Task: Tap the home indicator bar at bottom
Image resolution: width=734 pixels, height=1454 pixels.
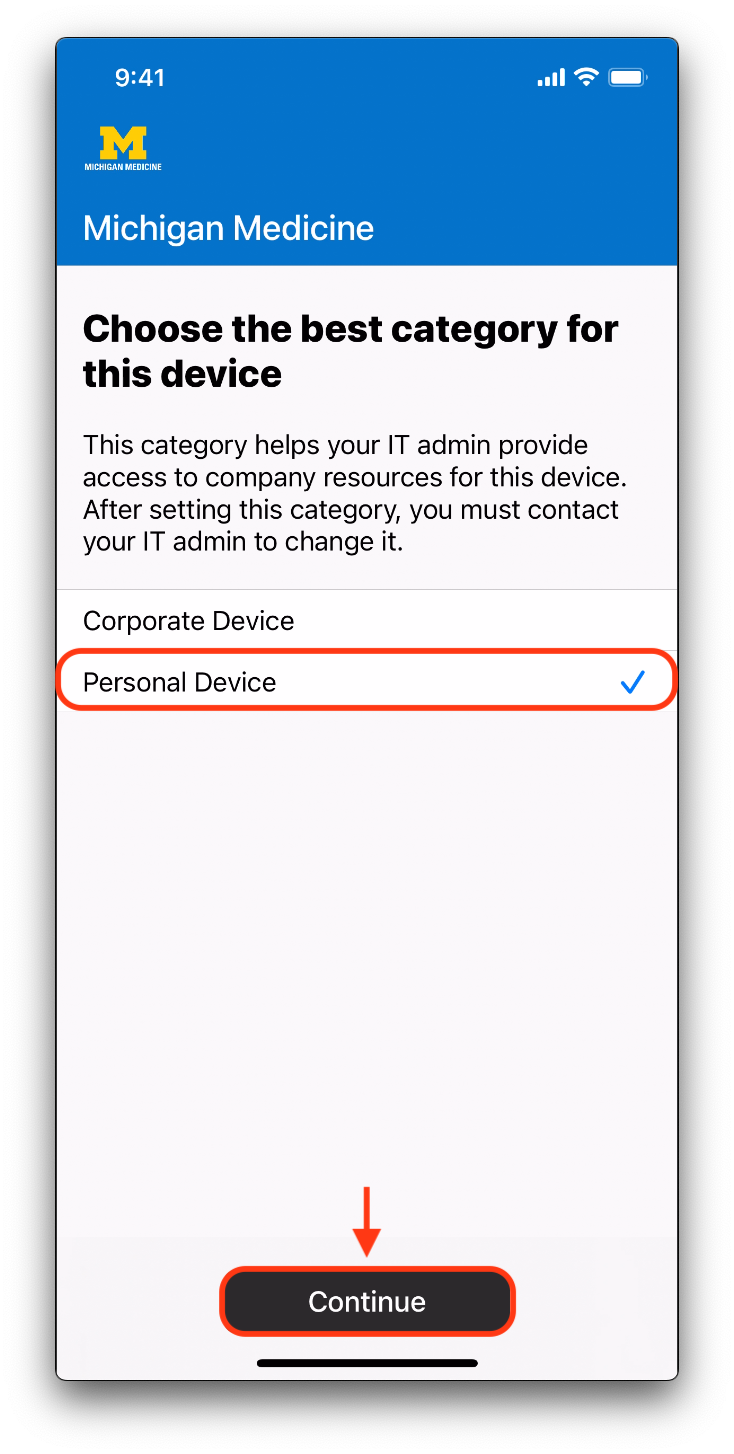Action: pyautogui.click(x=367, y=1362)
